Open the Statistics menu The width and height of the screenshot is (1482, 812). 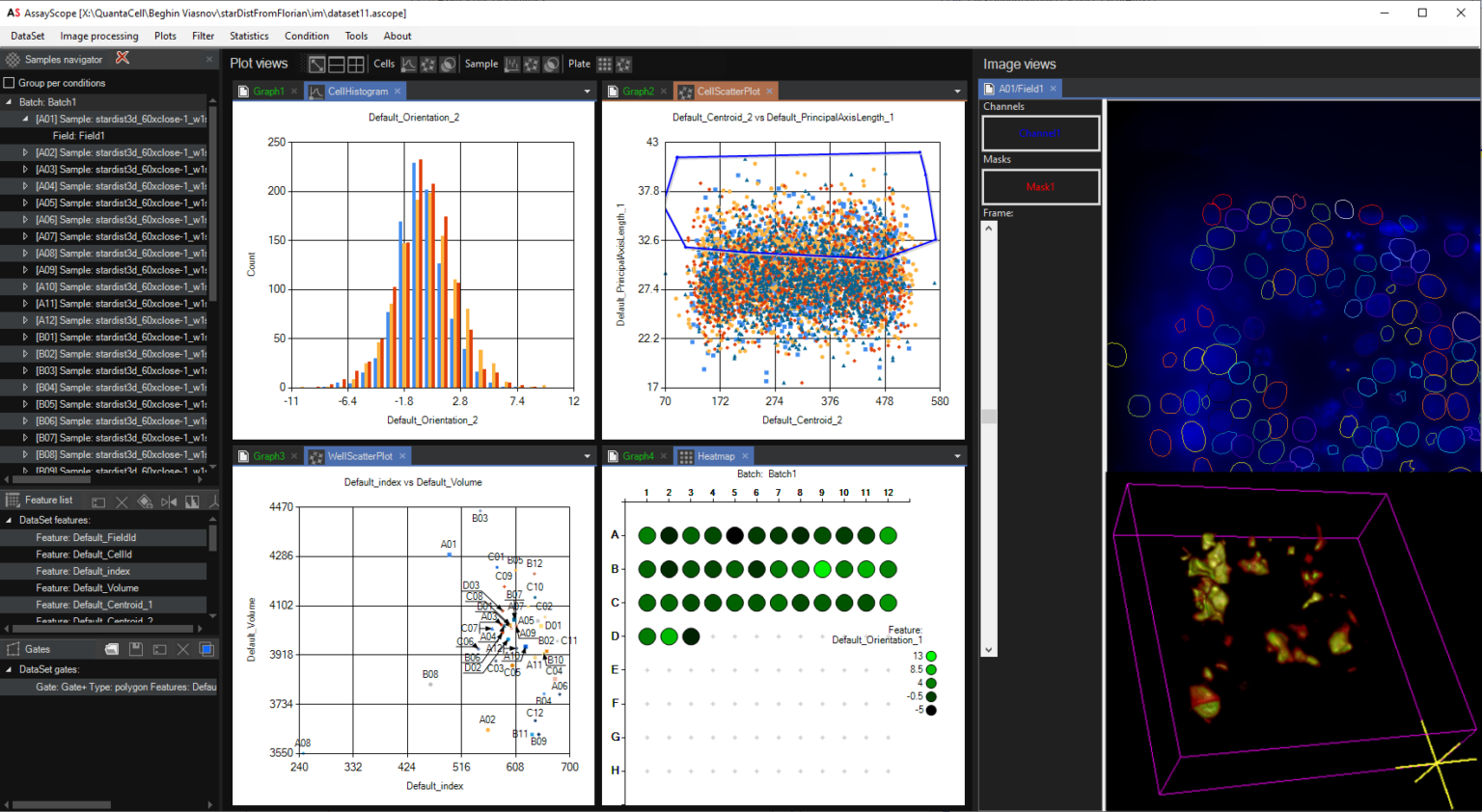click(x=249, y=36)
